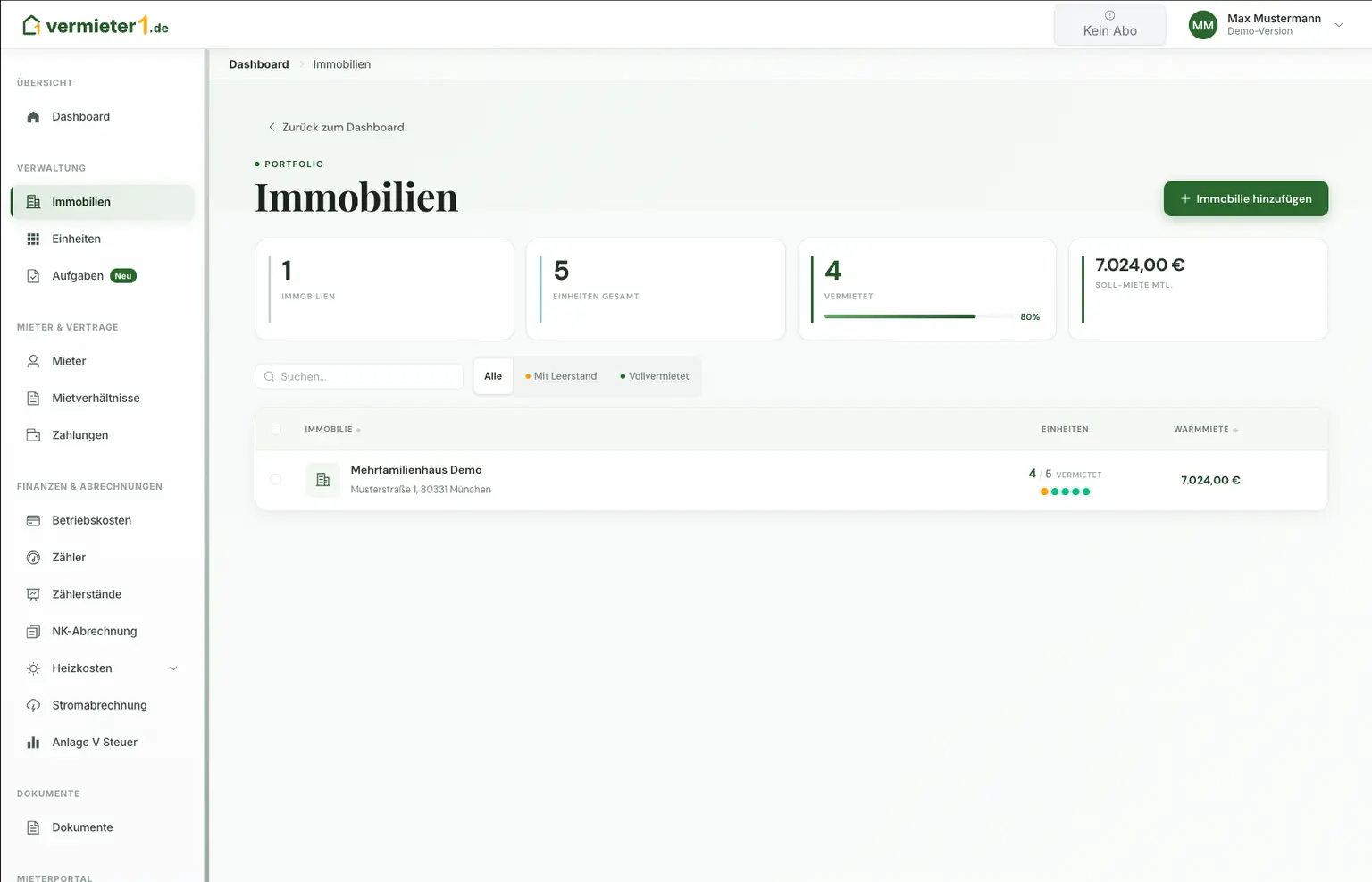
Task: Open Einheiten in the sidebar menu
Action: [103, 239]
